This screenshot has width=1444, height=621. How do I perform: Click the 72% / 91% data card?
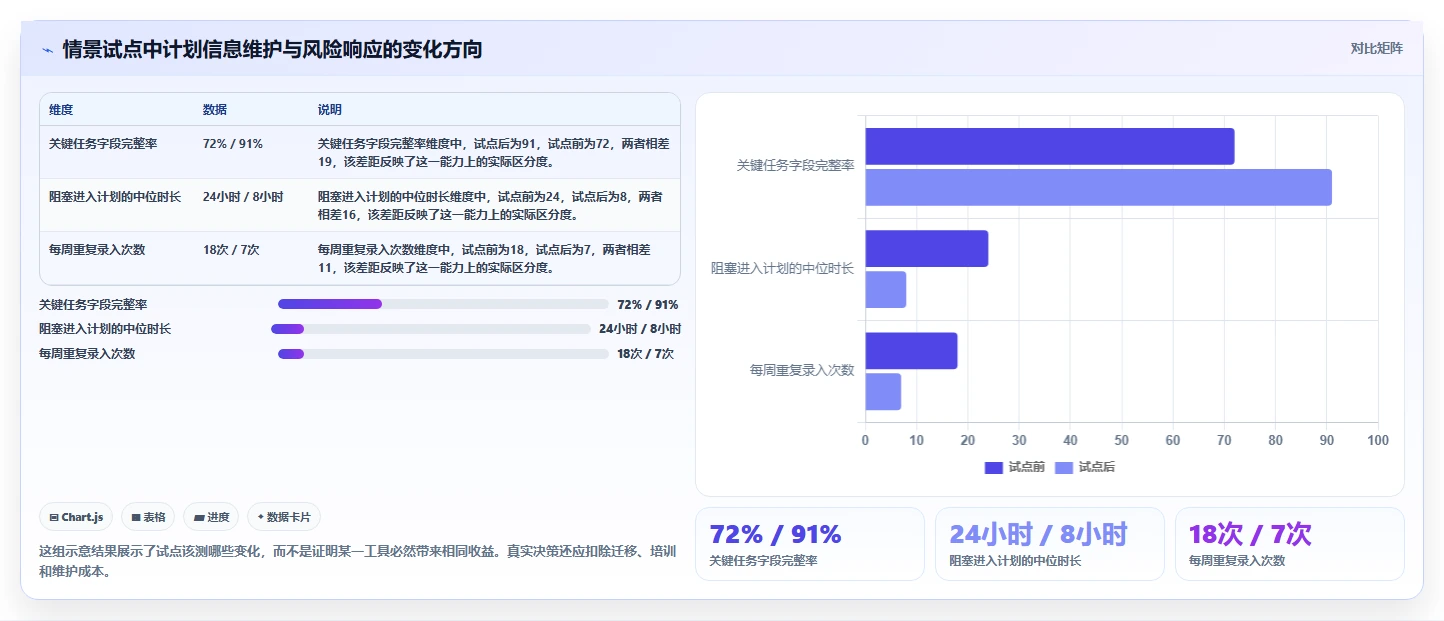point(810,544)
